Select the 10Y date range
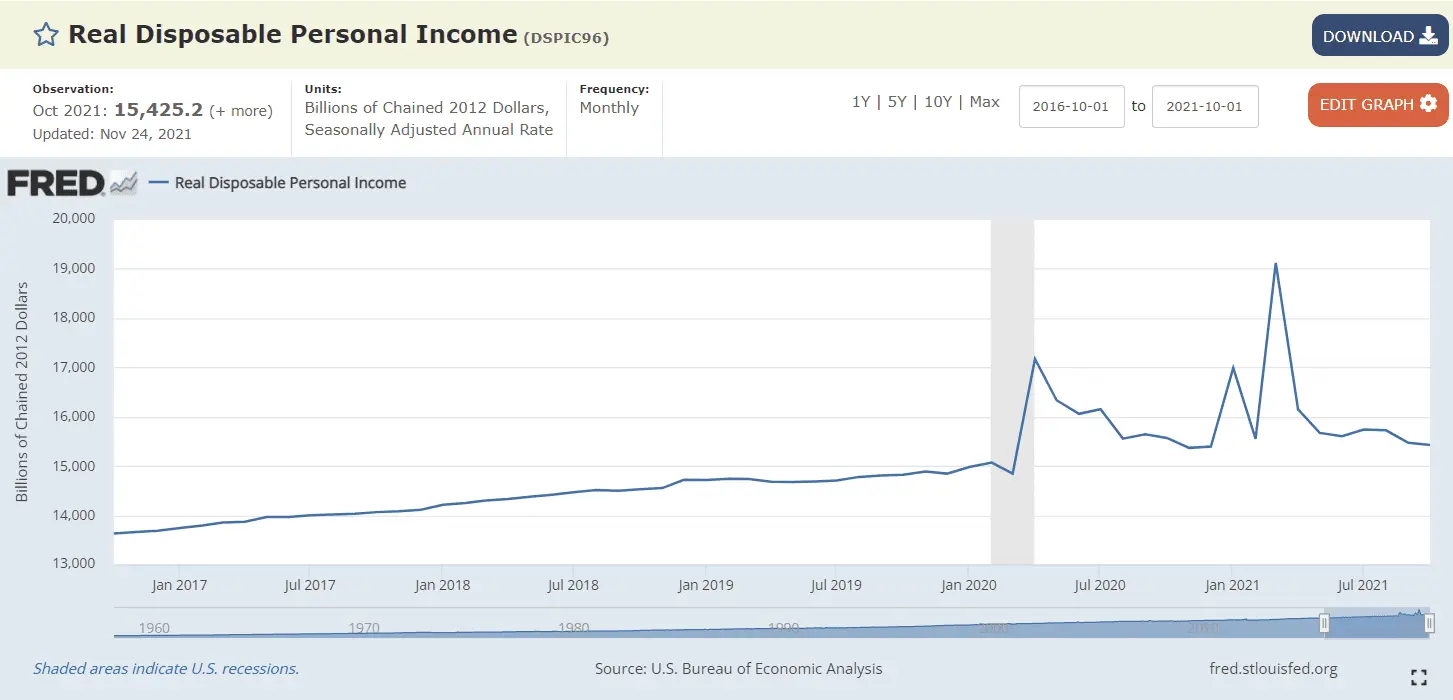The image size is (1453, 700). click(x=938, y=102)
